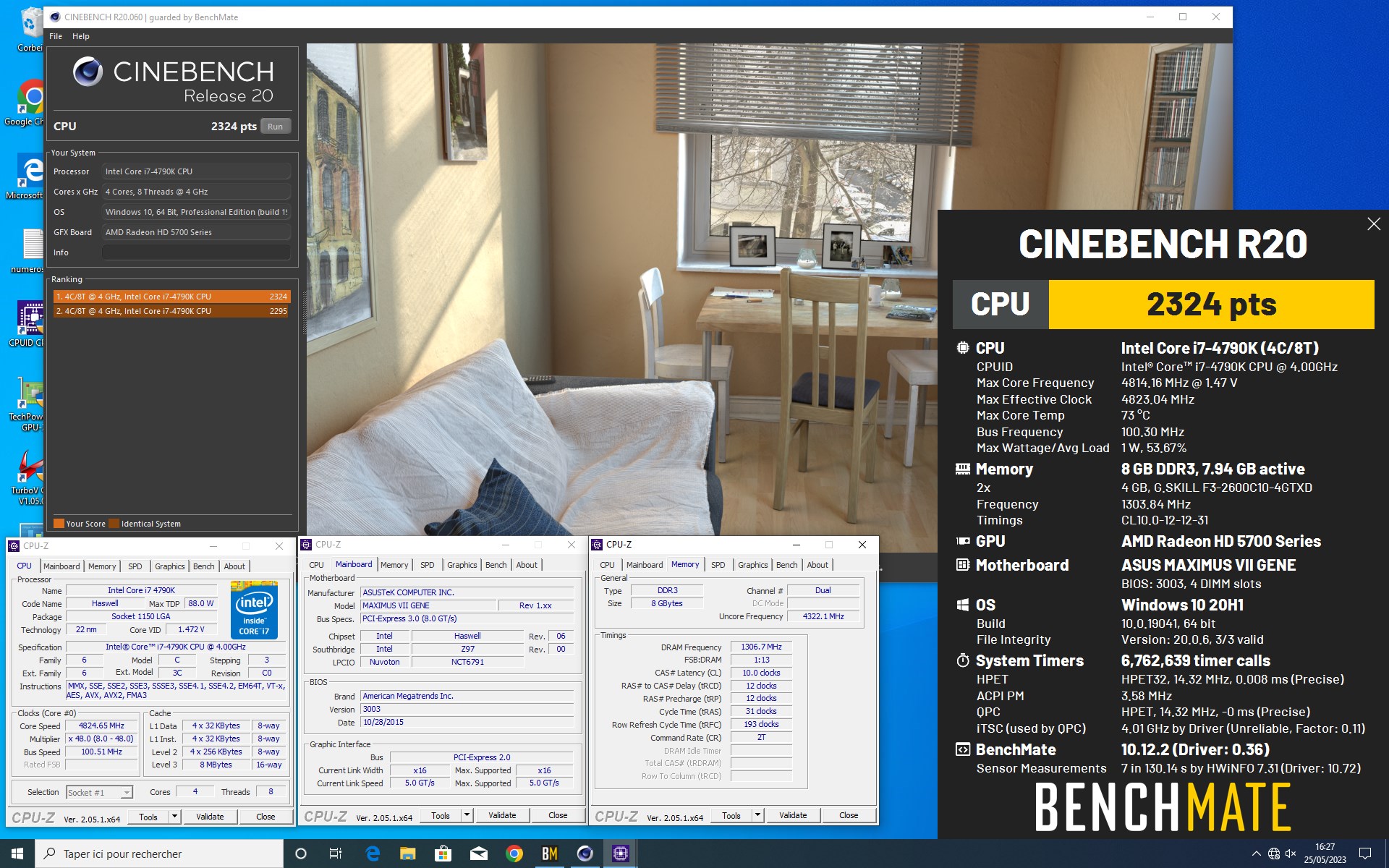The width and height of the screenshot is (1389, 868).
Task: Open the notification center icon
Action: tap(1365, 854)
